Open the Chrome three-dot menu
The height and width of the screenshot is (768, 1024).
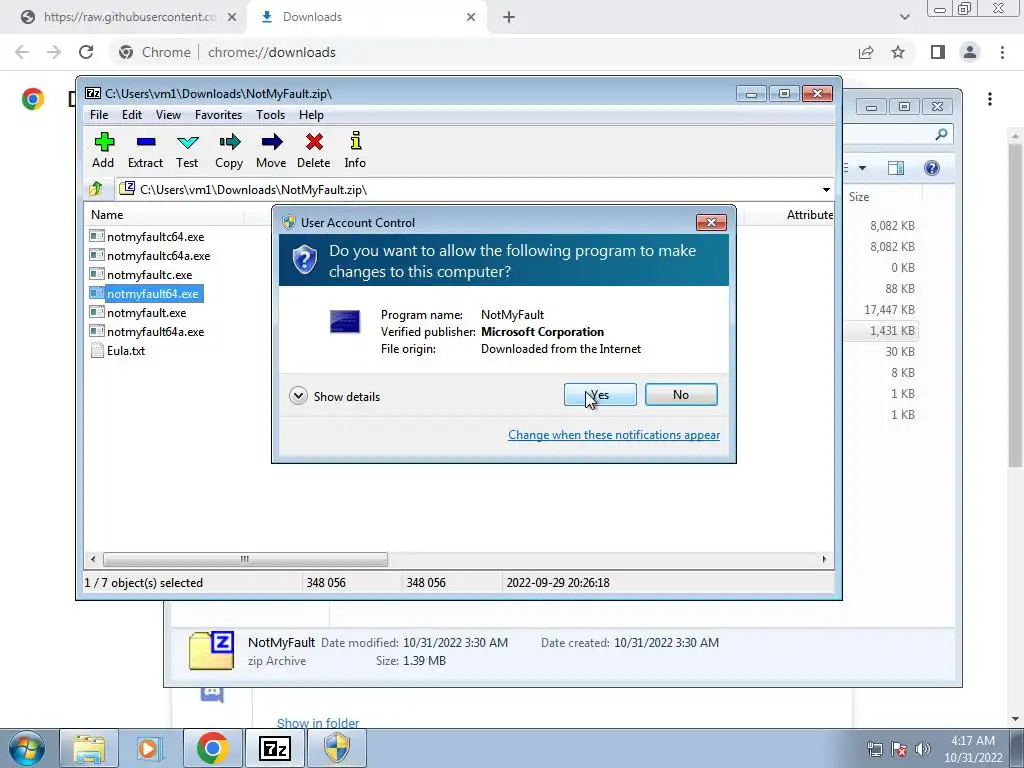pos(1002,52)
